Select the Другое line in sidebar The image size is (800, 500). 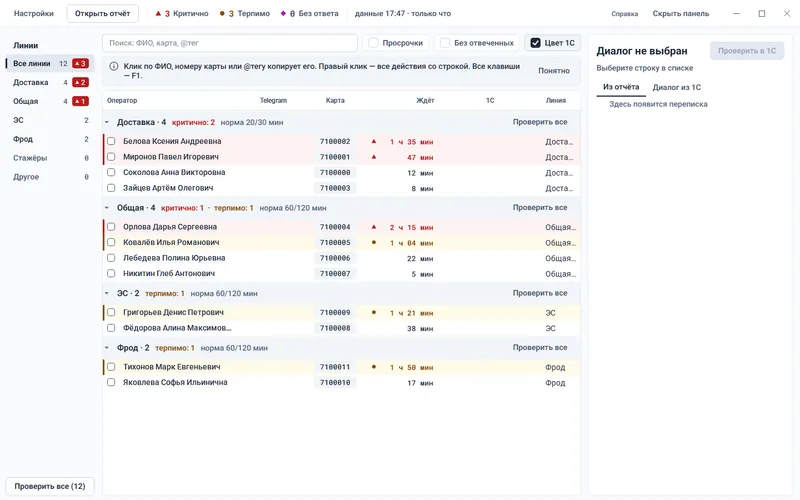pyautogui.click(x=49, y=177)
